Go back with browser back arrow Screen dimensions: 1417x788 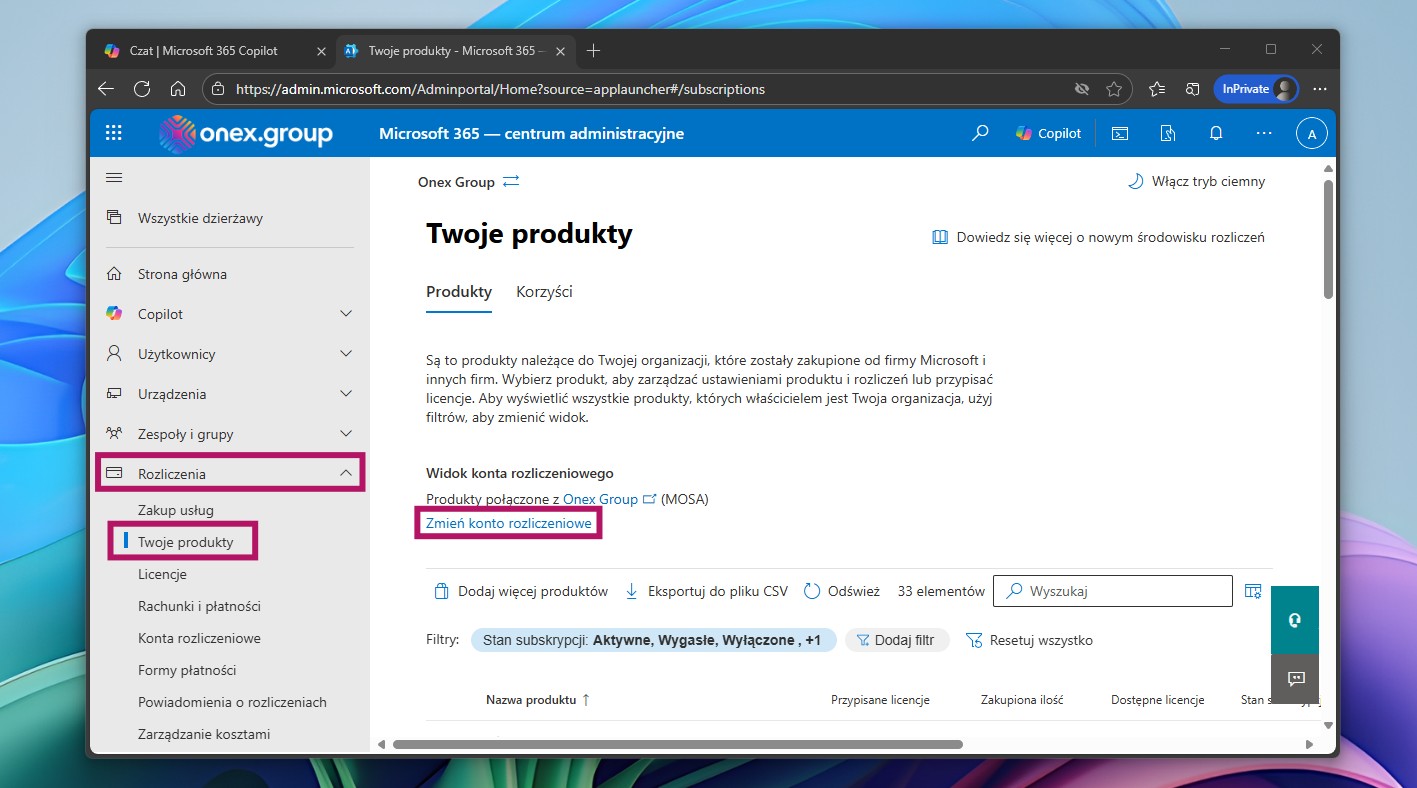tap(106, 89)
